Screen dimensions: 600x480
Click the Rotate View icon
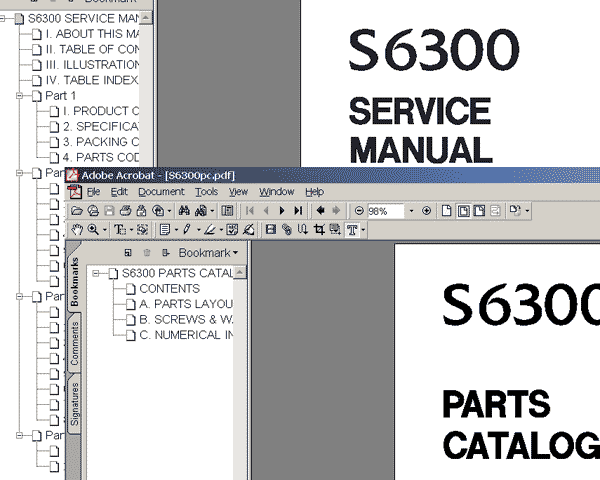pos(515,211)
